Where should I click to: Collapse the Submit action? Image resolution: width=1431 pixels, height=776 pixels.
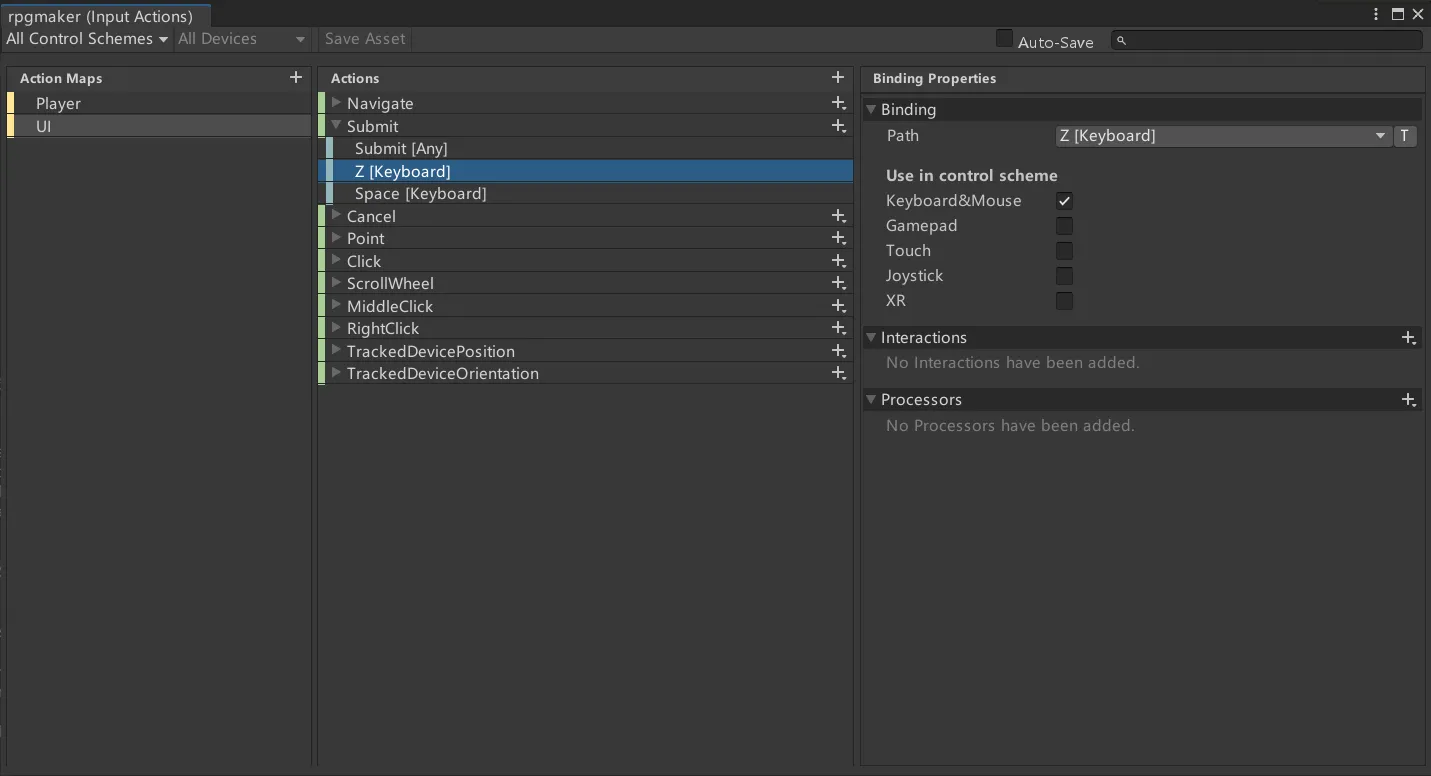click(x=337, y=126)
